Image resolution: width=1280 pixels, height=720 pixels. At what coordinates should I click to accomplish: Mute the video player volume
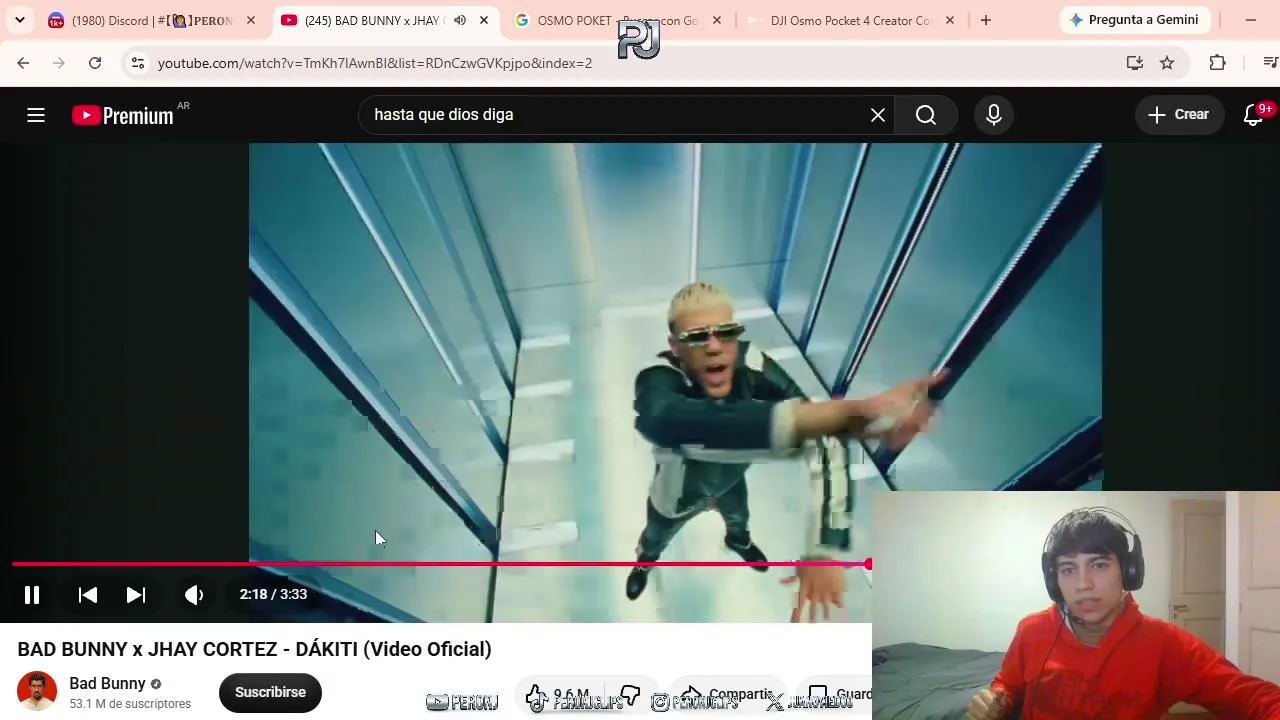[194, 595]
